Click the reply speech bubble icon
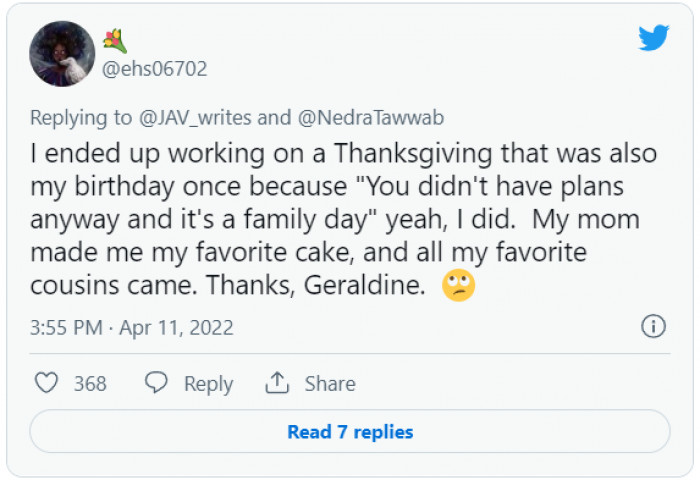 (156, 383)
